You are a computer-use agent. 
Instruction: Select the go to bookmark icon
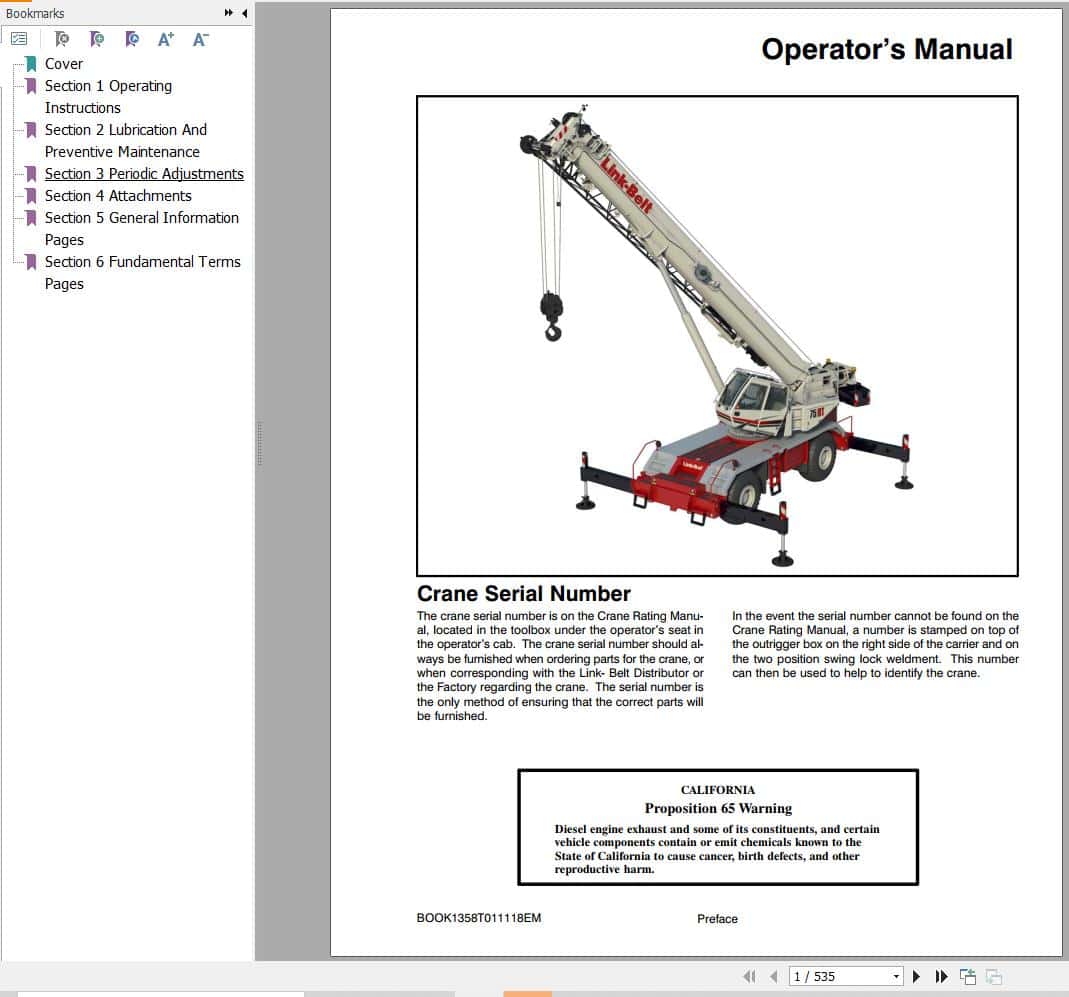click(x=131, y=39)
